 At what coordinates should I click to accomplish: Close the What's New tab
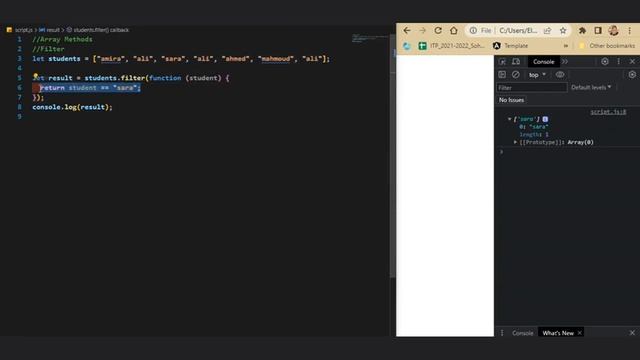point(579,333)
